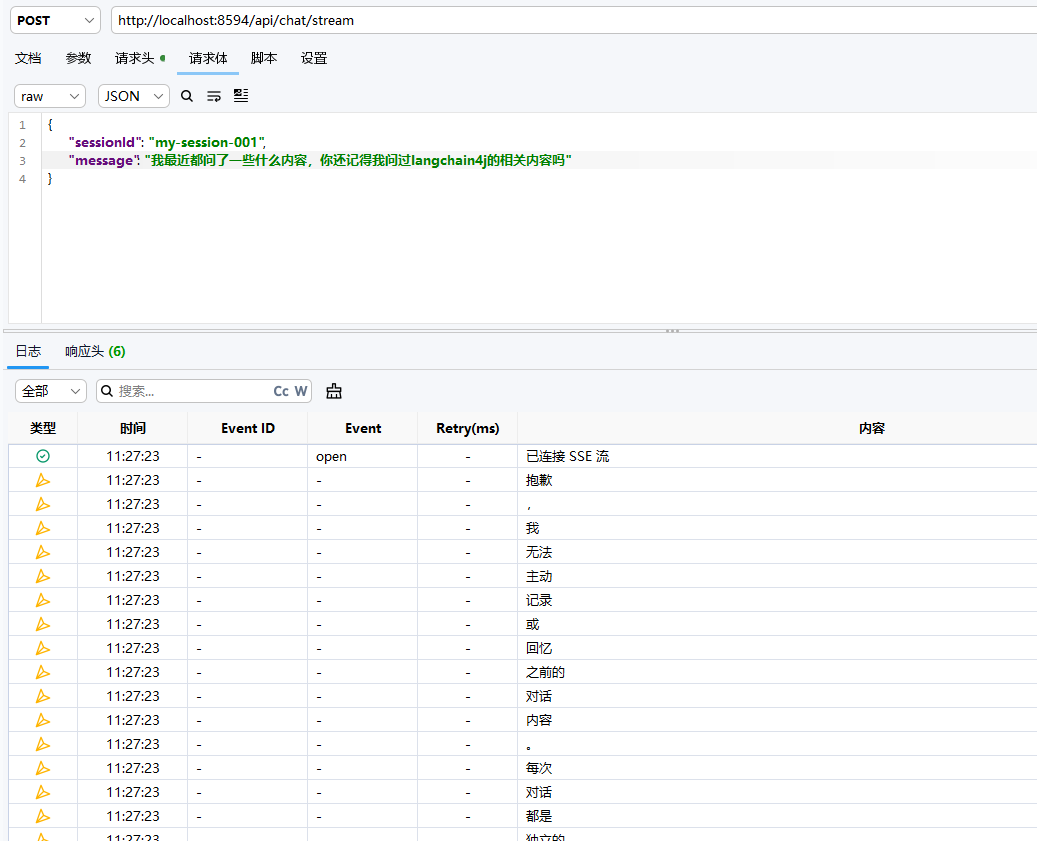The width and height of the screenshot is (1037, 841).
Task: Toggle whole-word W search option
Action: (301, 391)
